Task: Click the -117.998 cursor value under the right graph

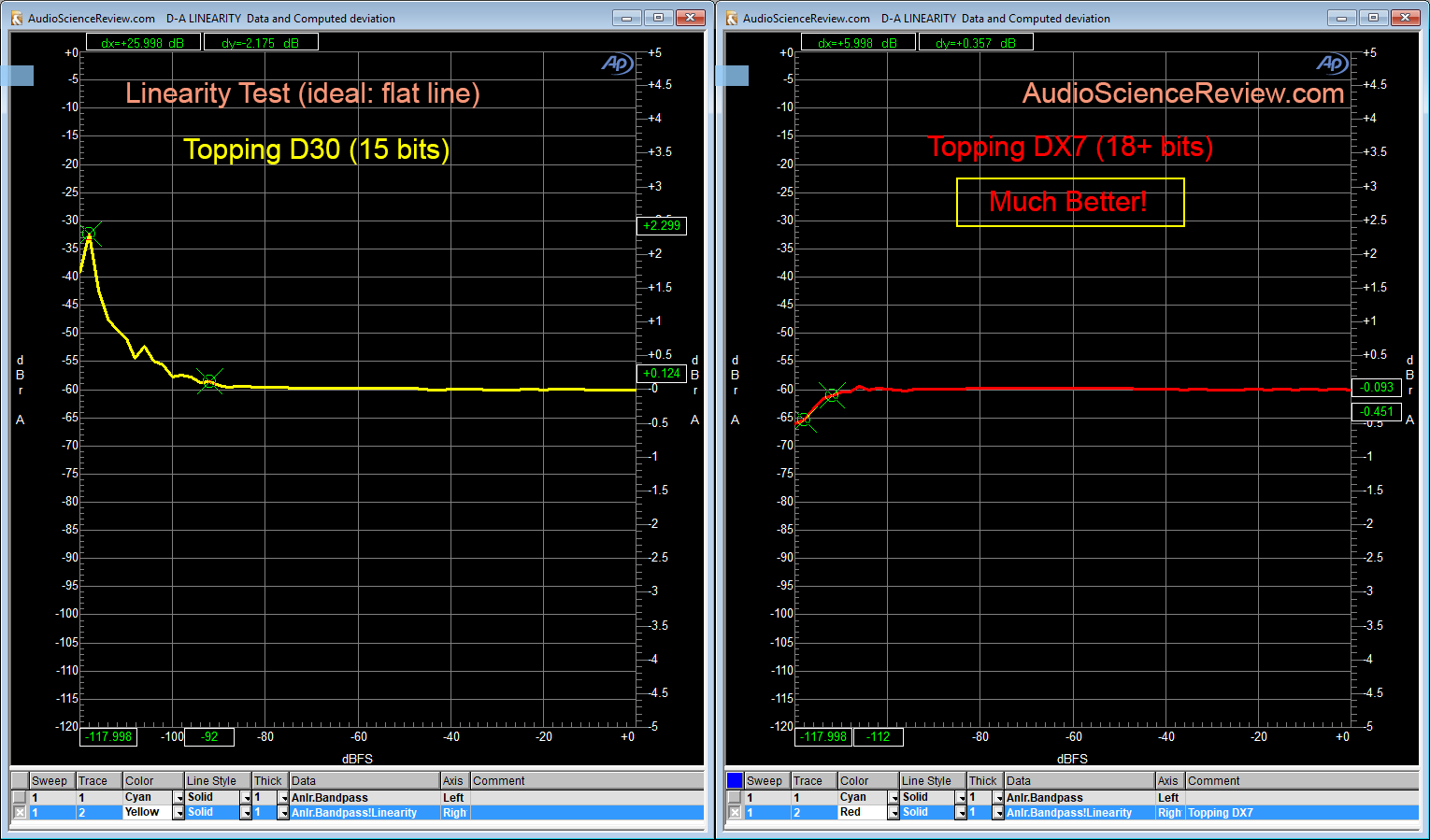Action: 824,736
